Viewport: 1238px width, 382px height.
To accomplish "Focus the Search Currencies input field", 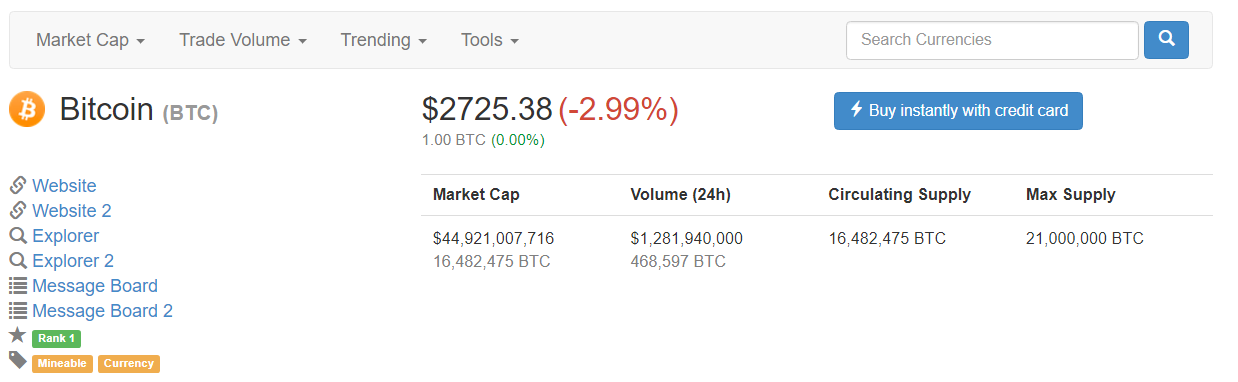I will pyautogui.click(x=992, y=40).
